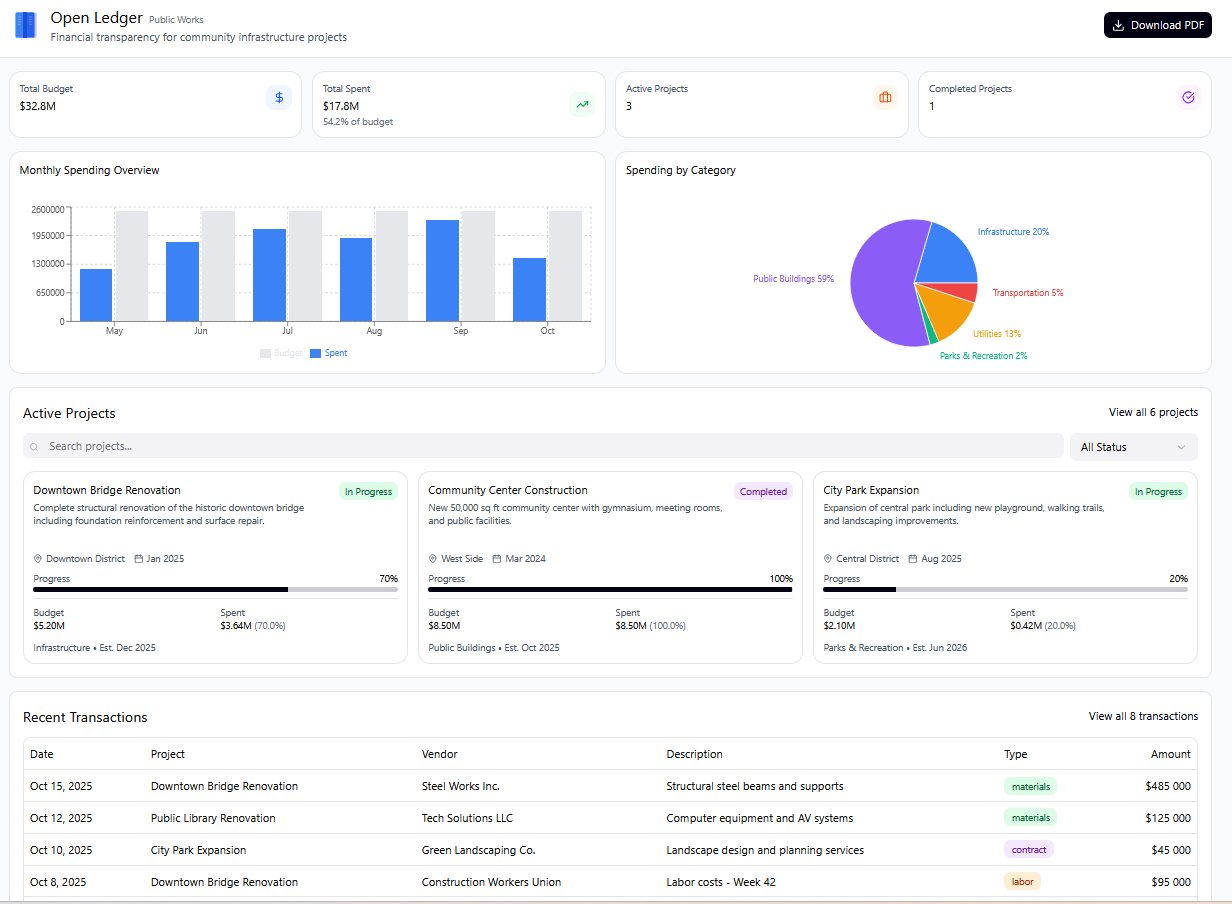This screenshot has width=1232, height=904.
Task: Click the dollar sign Total Budget icon
Action: (x=279, y=98)
